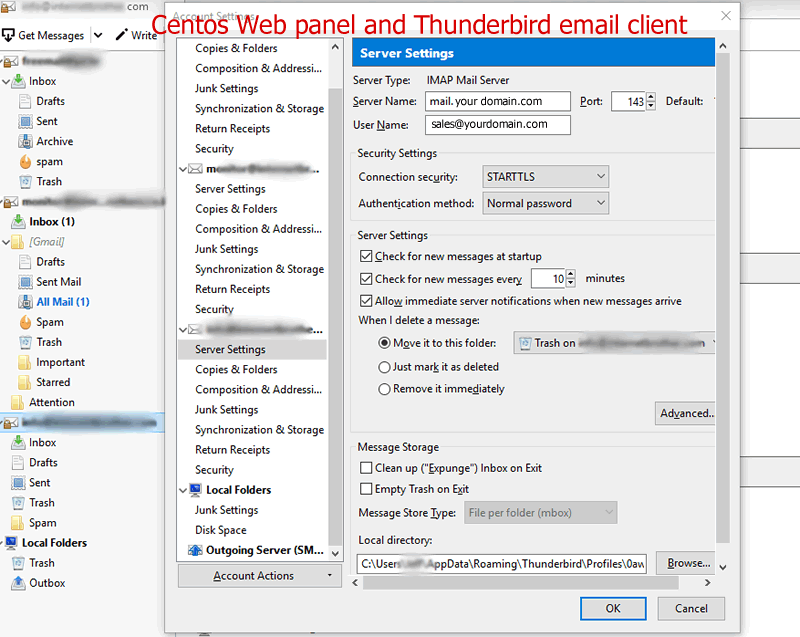Start a new email with the Write pencil icon
800x637 pixels.
tap(120, 34)
